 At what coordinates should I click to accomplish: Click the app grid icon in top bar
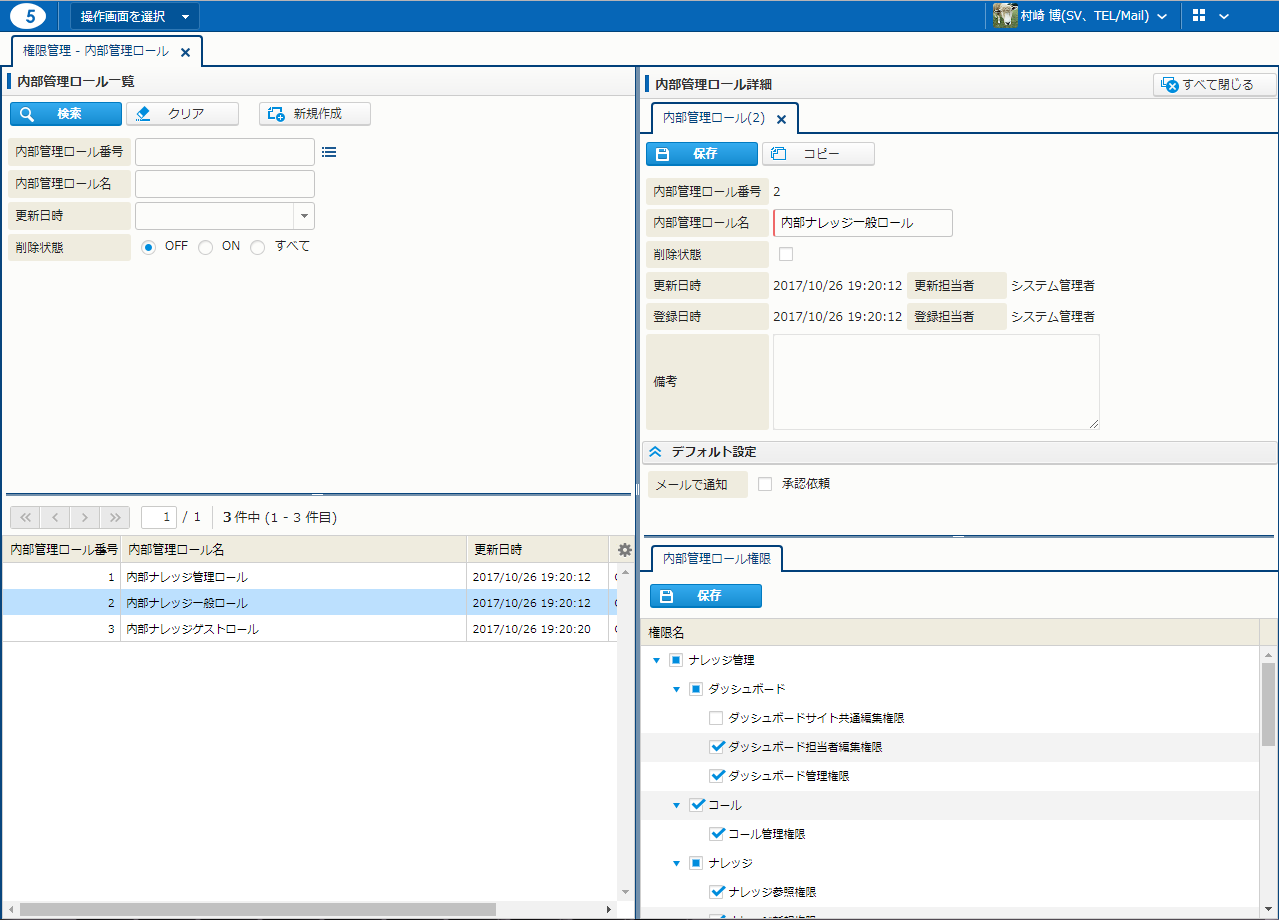[1199, 16]
